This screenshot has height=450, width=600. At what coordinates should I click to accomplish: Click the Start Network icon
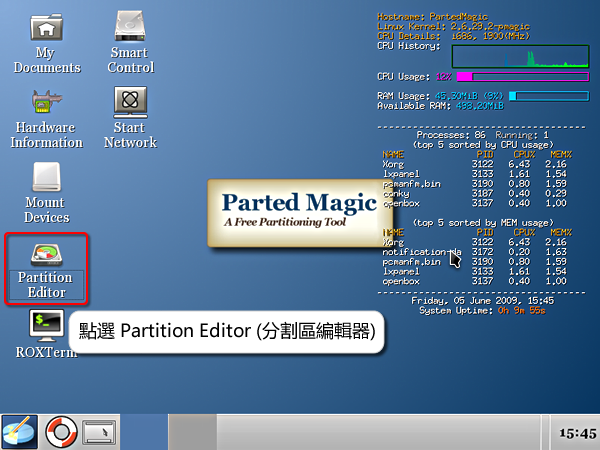tap(131, 102)
